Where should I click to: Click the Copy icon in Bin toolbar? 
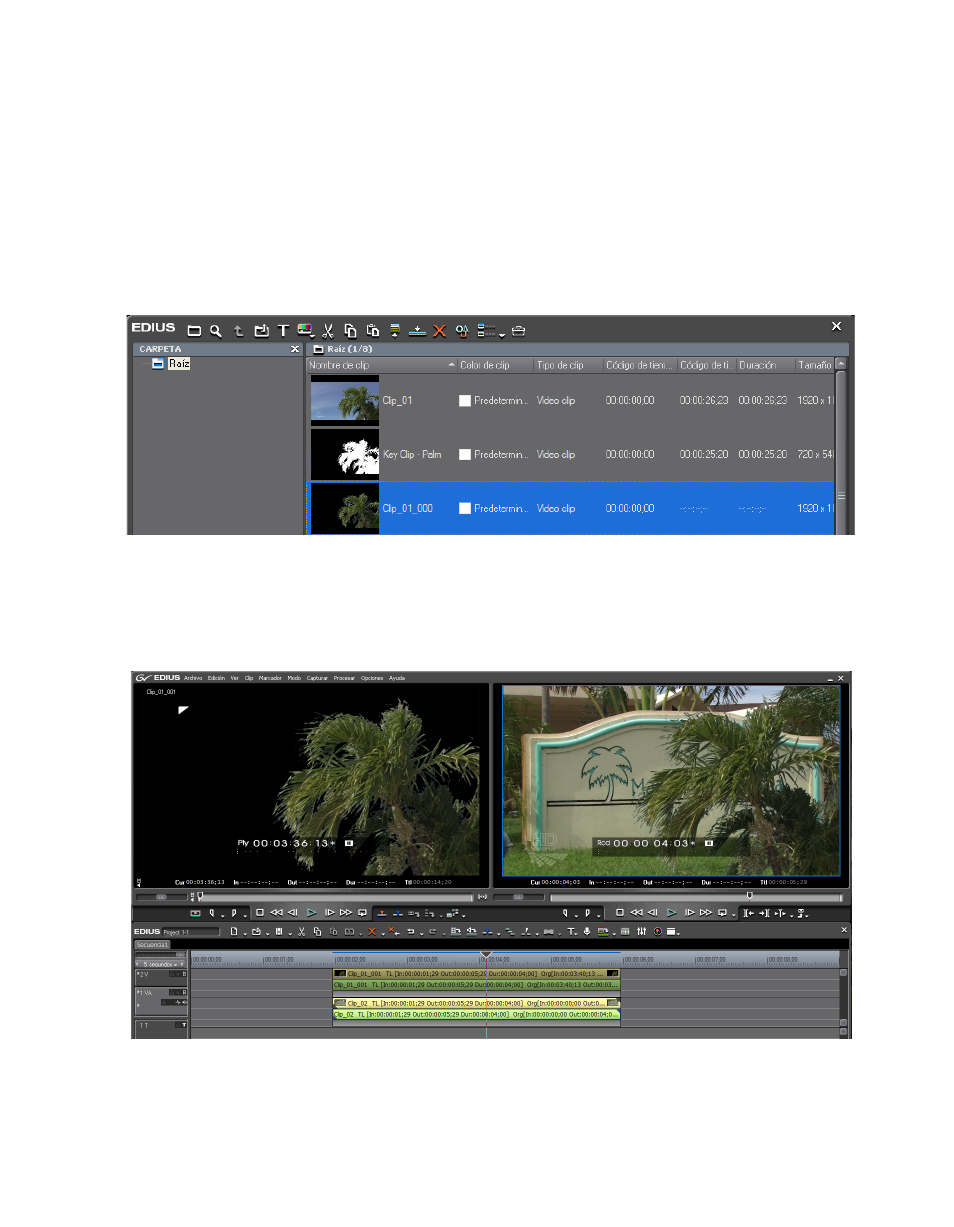pos(350,330)
